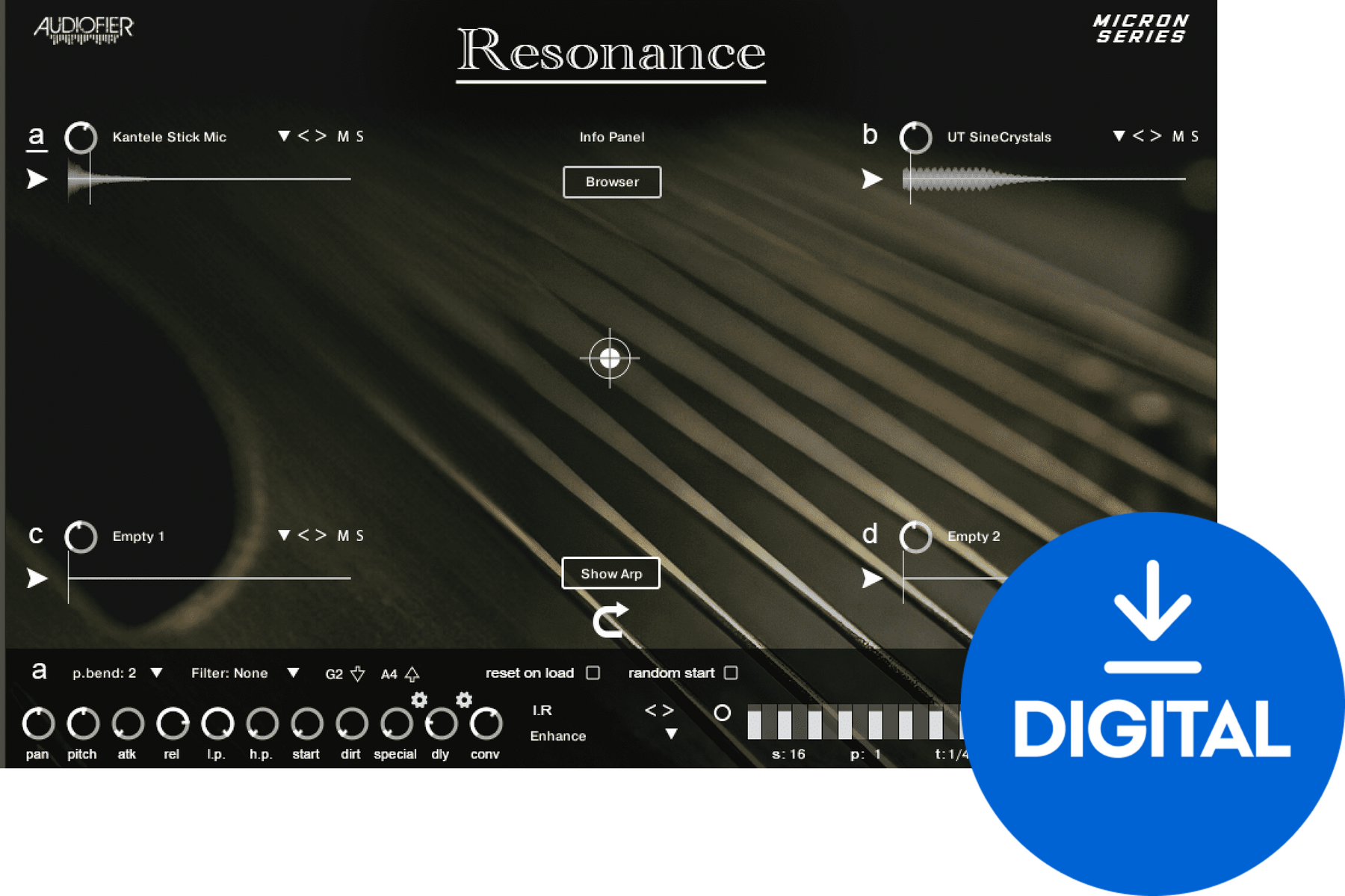Screen dimensions: 1345x896
Task: Click the Kantele Stick Mic sample name
Action: pos(170,138)
